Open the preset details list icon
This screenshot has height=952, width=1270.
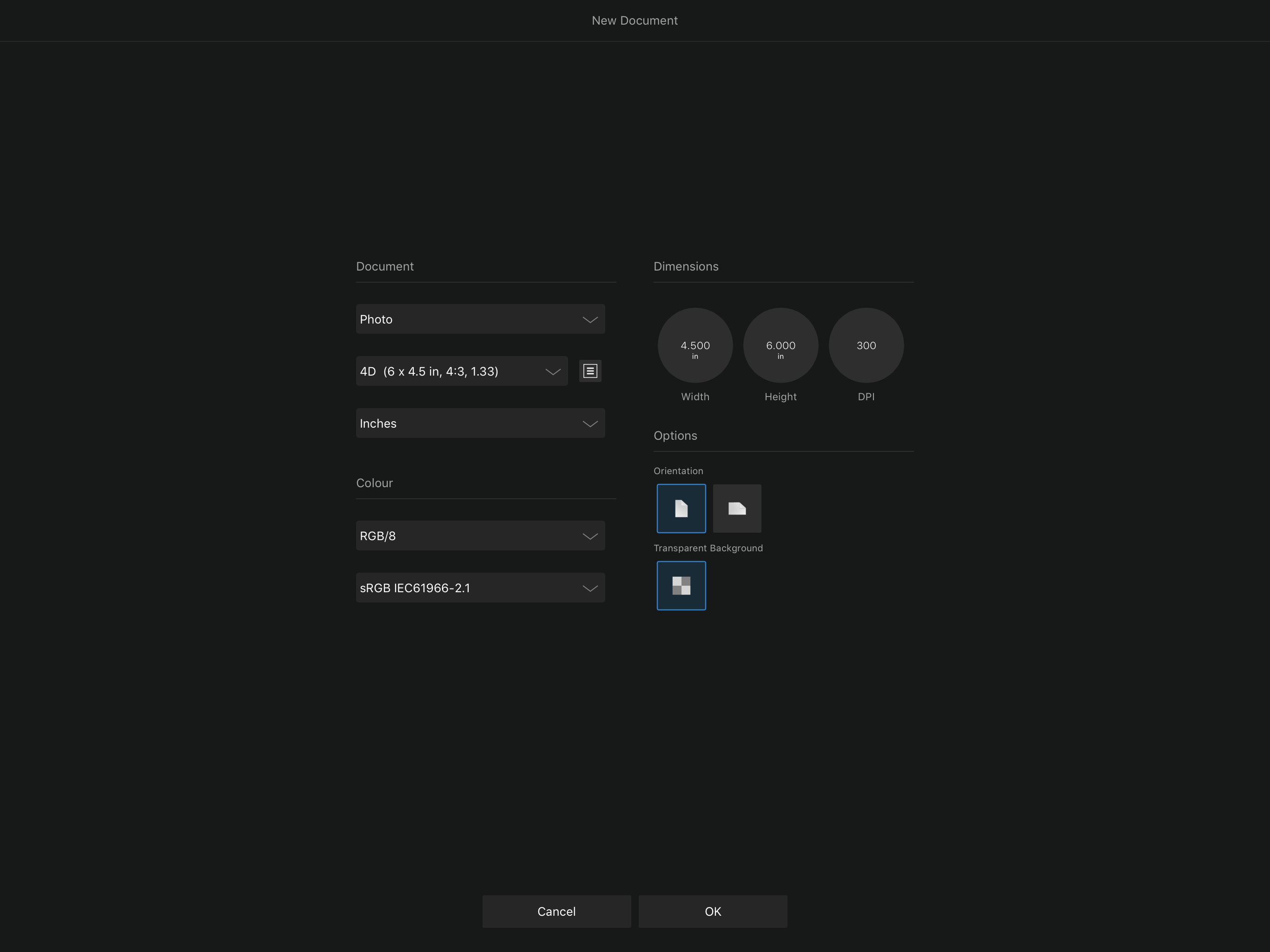589,371
